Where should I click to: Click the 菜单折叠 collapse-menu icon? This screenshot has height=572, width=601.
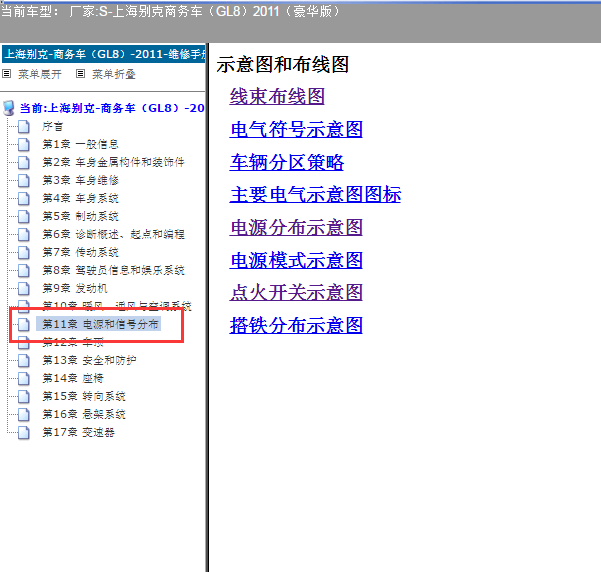click(80, 74)
